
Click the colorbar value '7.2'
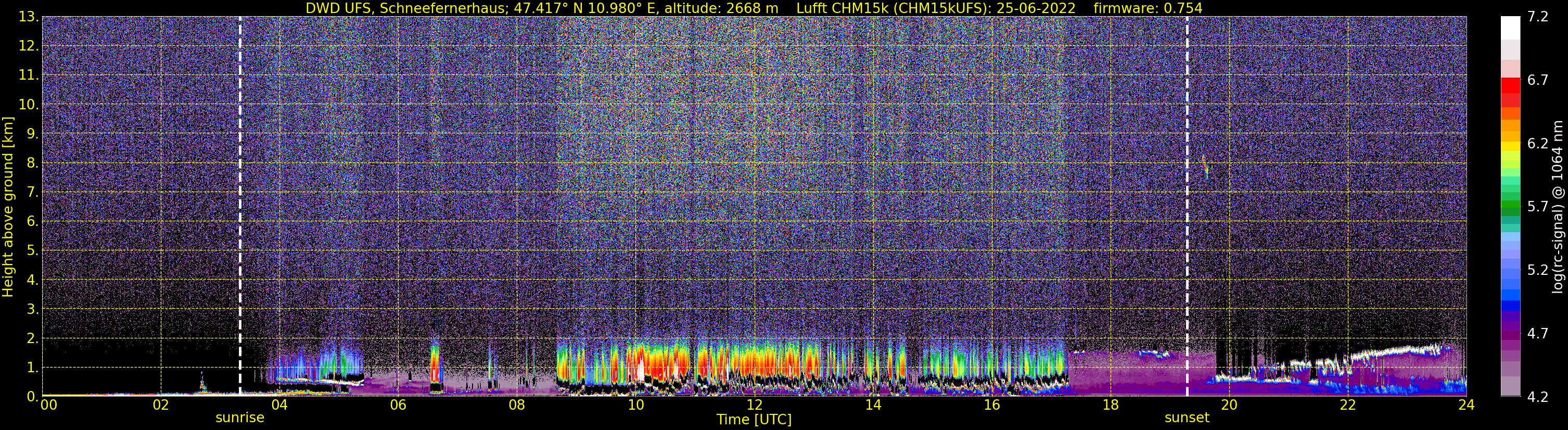point(1538,17)
